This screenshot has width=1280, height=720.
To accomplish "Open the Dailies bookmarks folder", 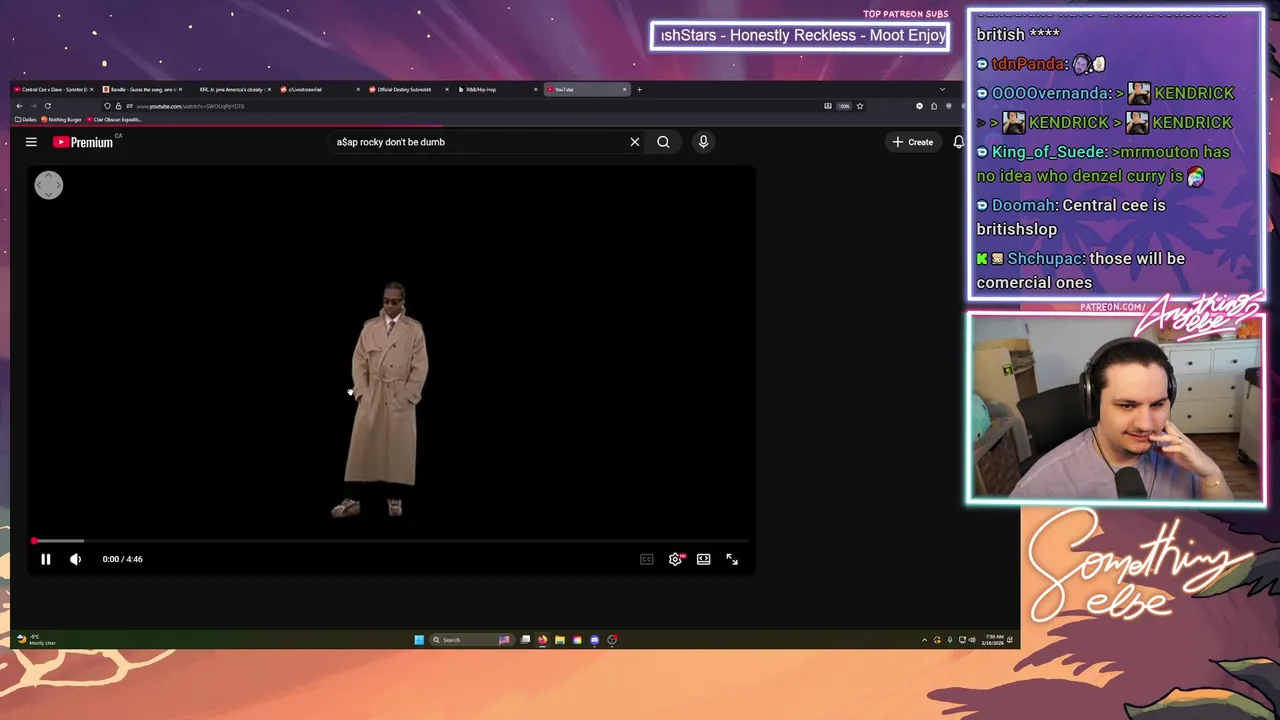I will (26, 119).
